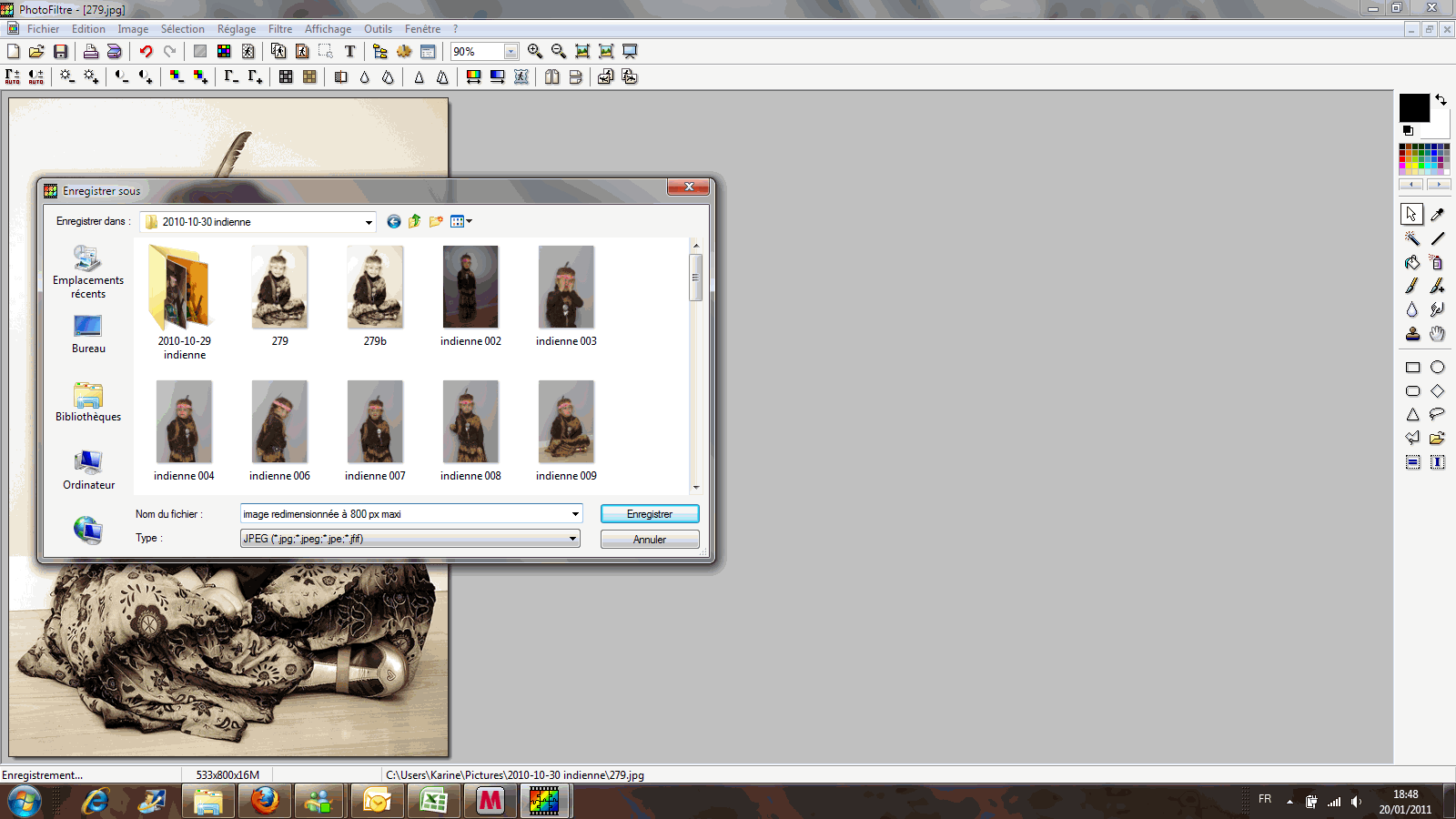Click the Zoom in magnifier icon
Viewport: 1456px width, 819px height.
(x=535, y=52)
